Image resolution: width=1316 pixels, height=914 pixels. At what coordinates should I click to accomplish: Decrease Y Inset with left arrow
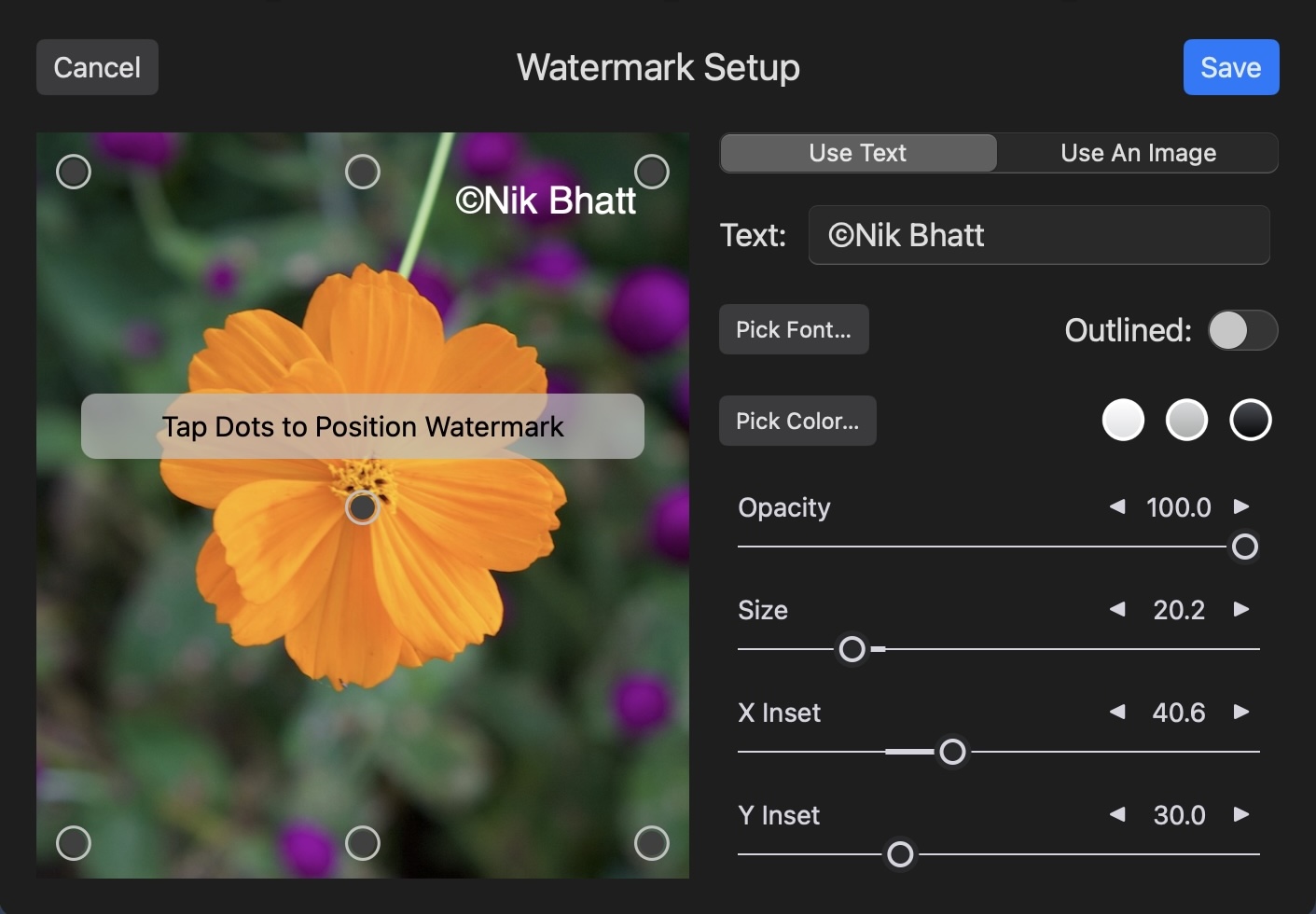pos(1116,814)
